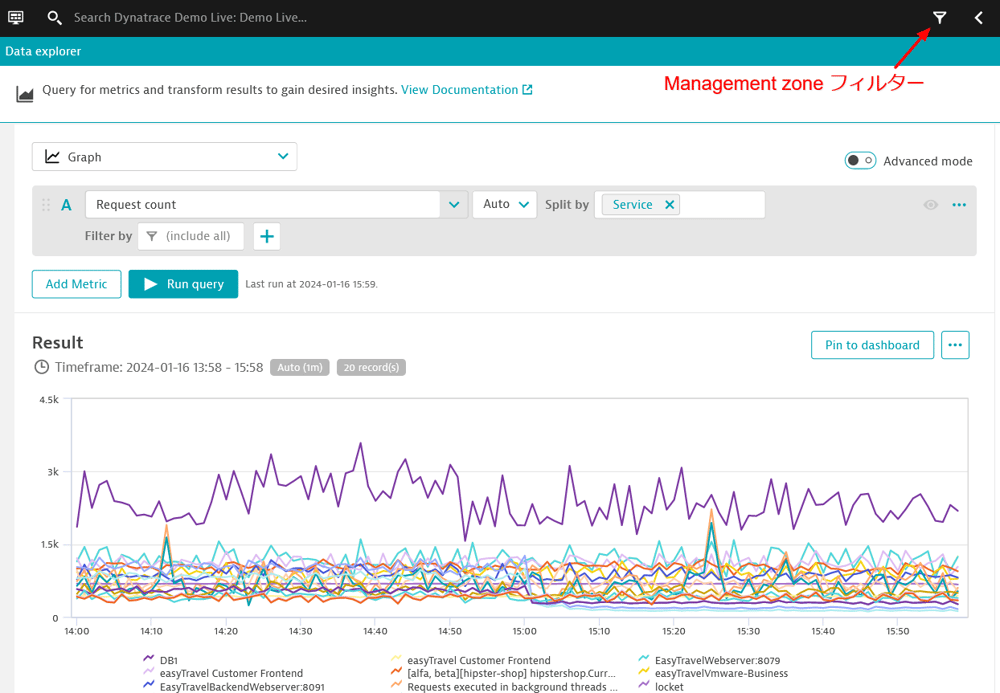Image resolution: width=1000 pixels, height=693 pixels.
Task: Click the 15:50 x-axis time label
Action: point(898,631)
